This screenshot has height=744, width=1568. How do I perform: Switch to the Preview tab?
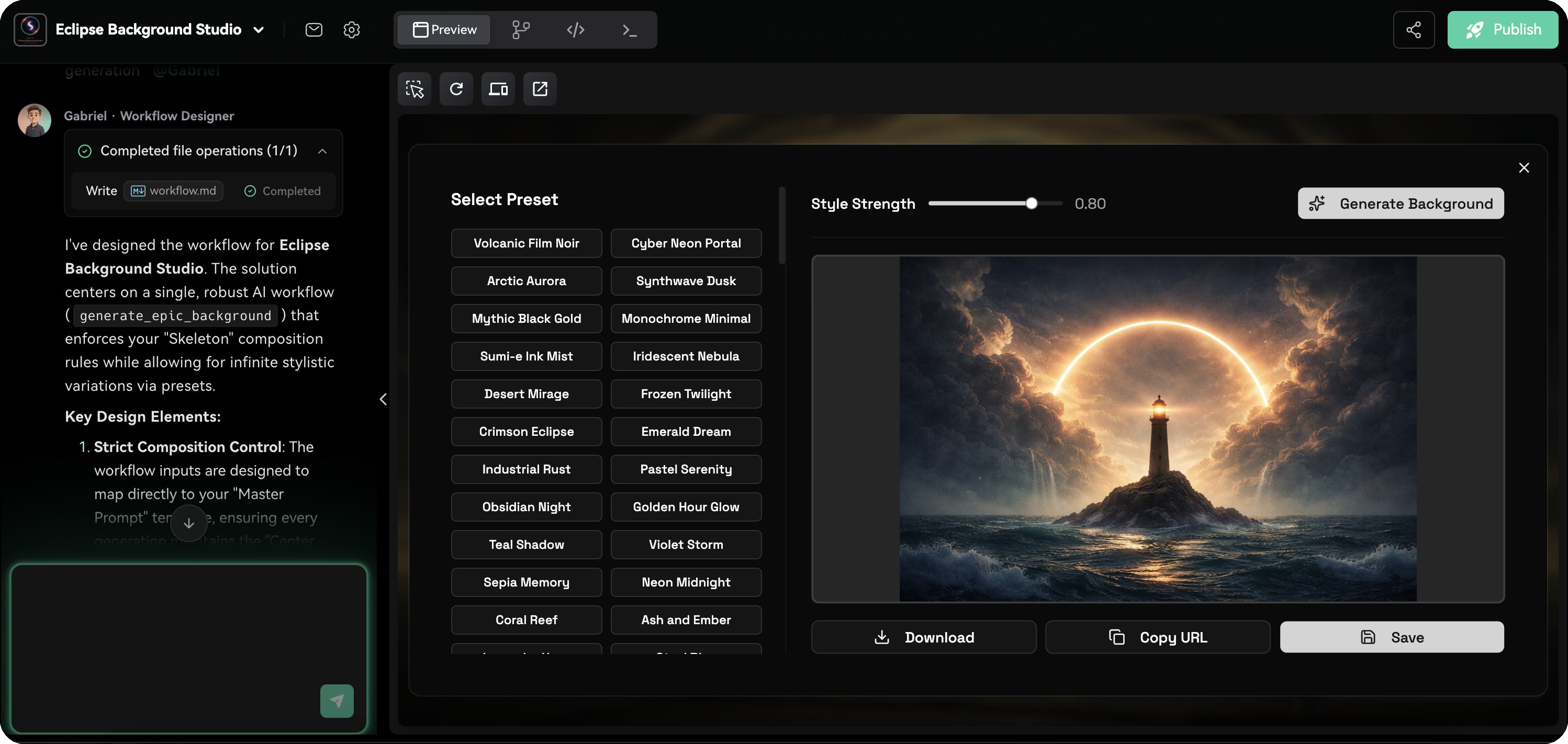click(444, 30)
